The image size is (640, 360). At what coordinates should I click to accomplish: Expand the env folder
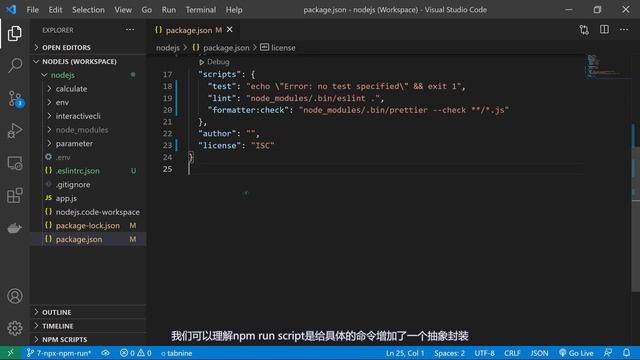(88, 102)
